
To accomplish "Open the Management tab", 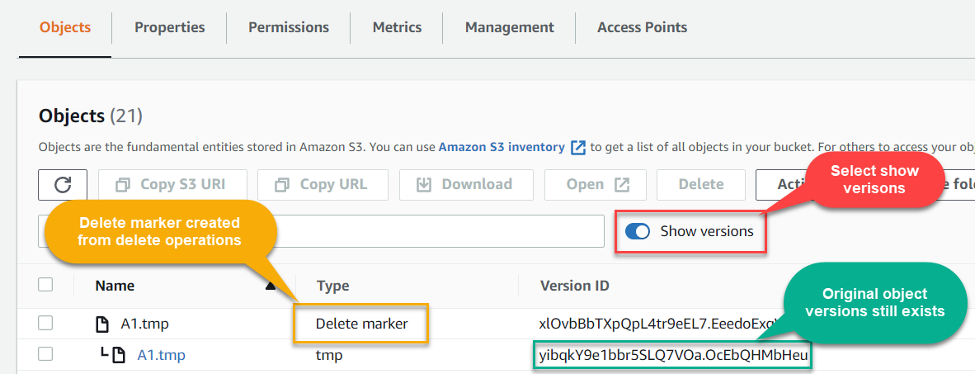I will [509, 27].
